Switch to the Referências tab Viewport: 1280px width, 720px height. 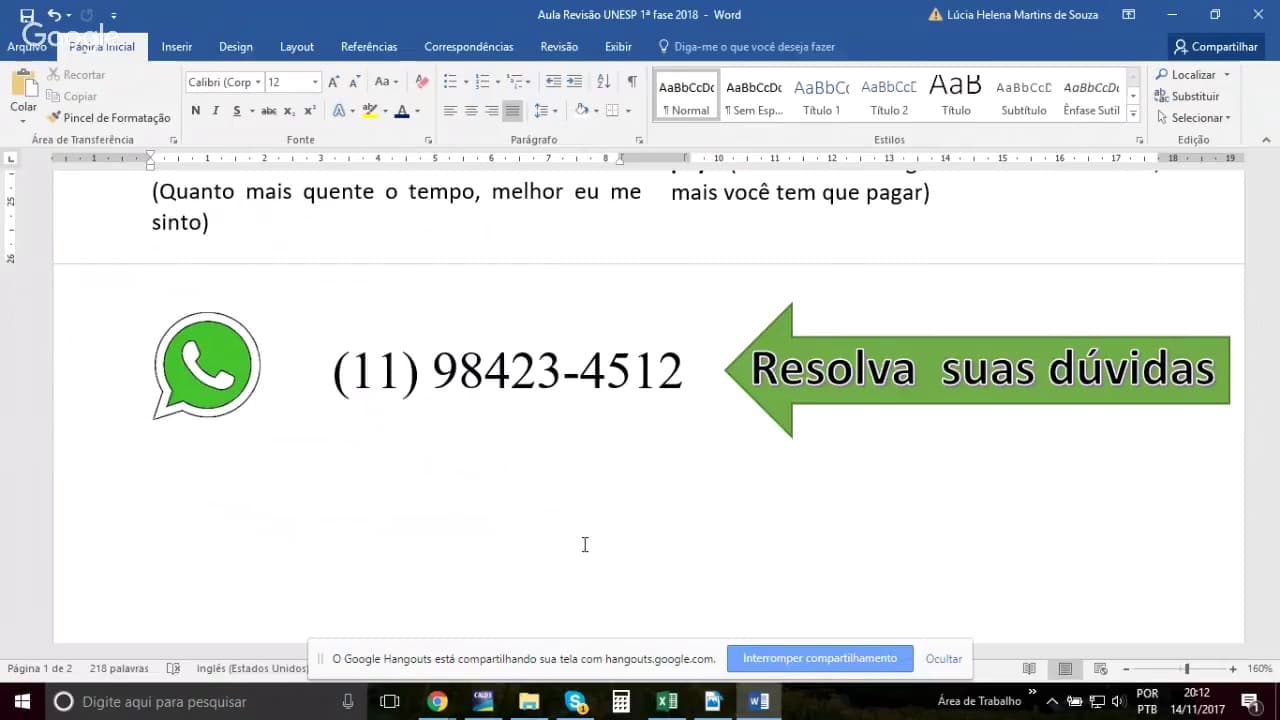[x=369, y=47]
